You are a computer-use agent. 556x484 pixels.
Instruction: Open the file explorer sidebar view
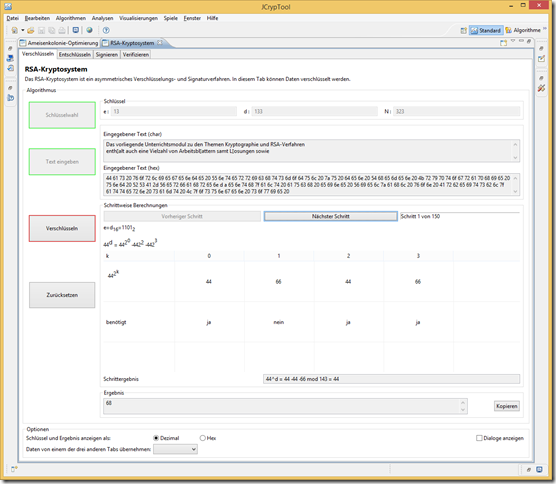pos(10,68)
